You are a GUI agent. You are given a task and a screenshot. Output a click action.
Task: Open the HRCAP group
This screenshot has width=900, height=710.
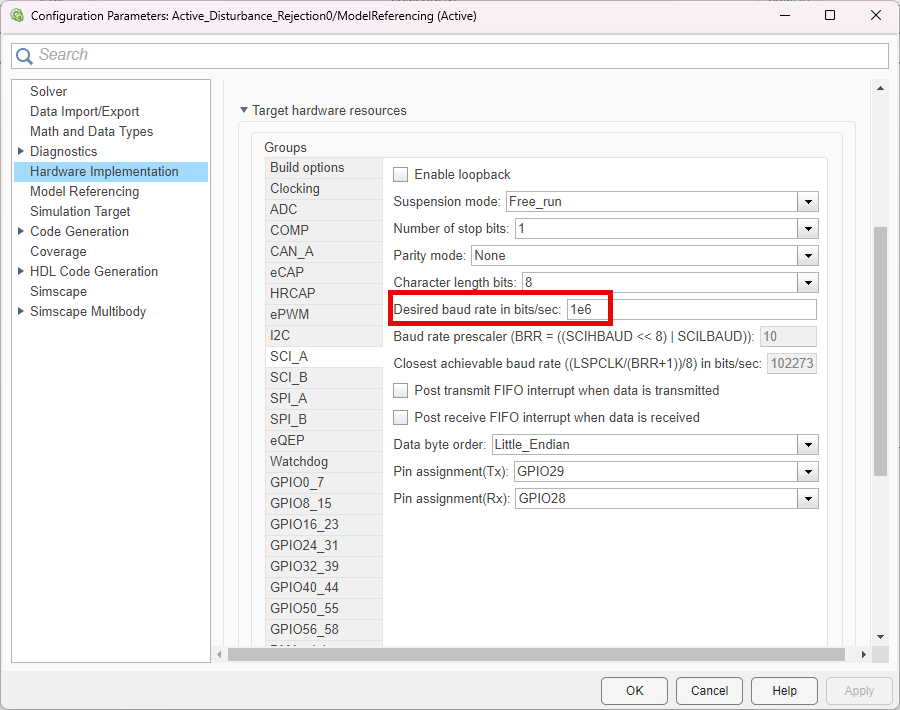324,294
